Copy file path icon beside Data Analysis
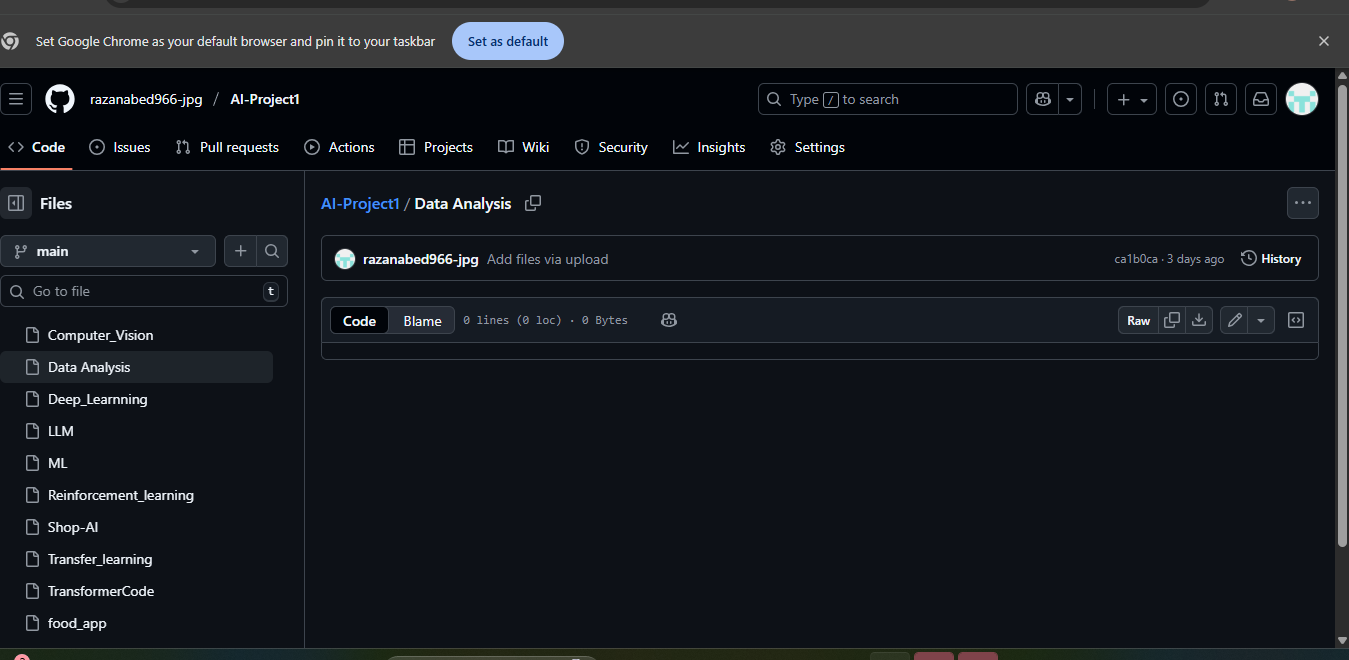1349x660 pixels. click(533, 203)
